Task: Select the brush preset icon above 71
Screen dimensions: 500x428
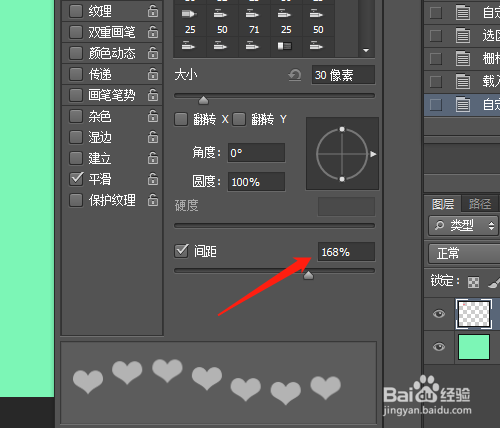Action: (x=252, y=14)
